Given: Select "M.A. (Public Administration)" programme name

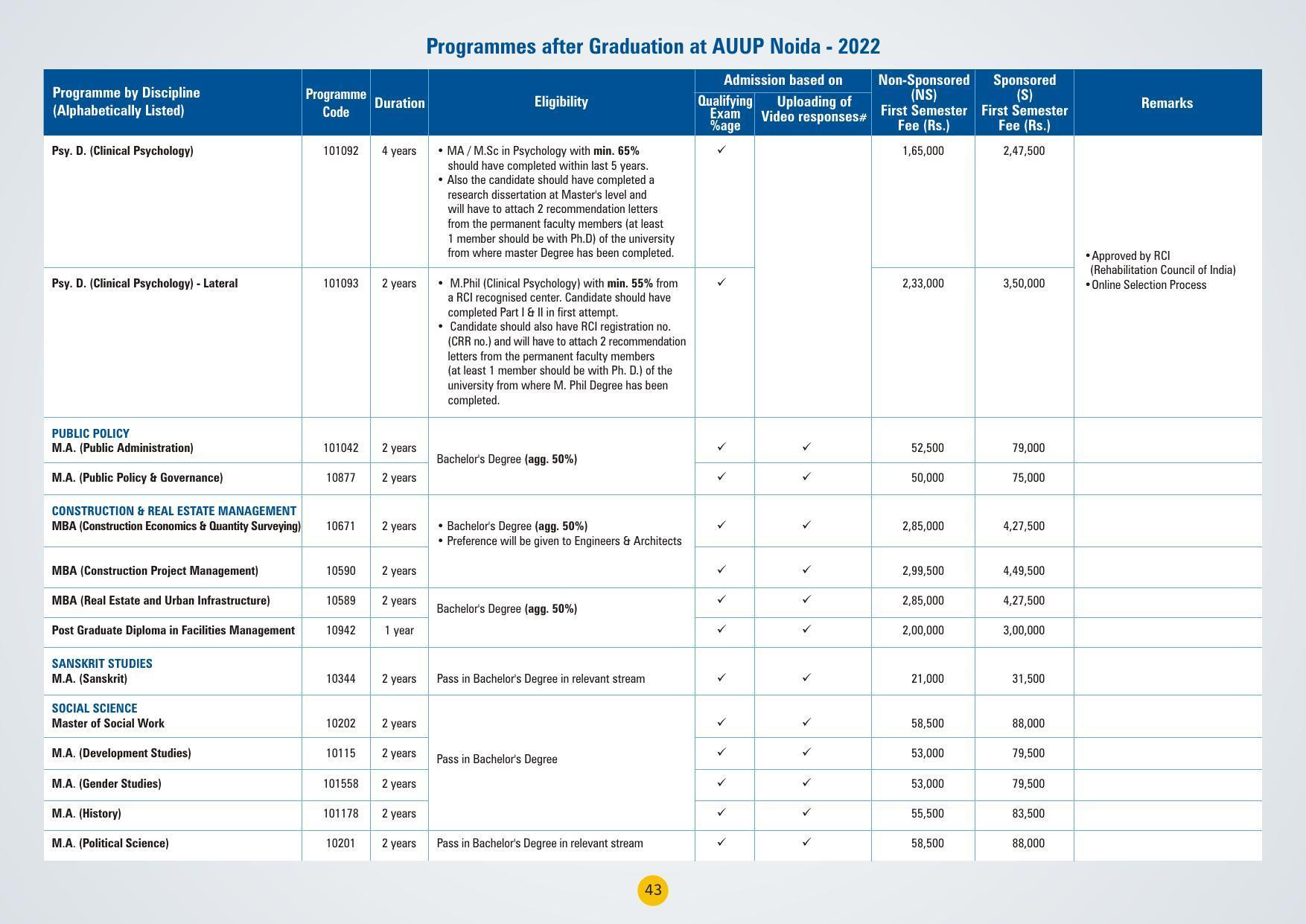Looking at the screenshot, I should [122, 447].
